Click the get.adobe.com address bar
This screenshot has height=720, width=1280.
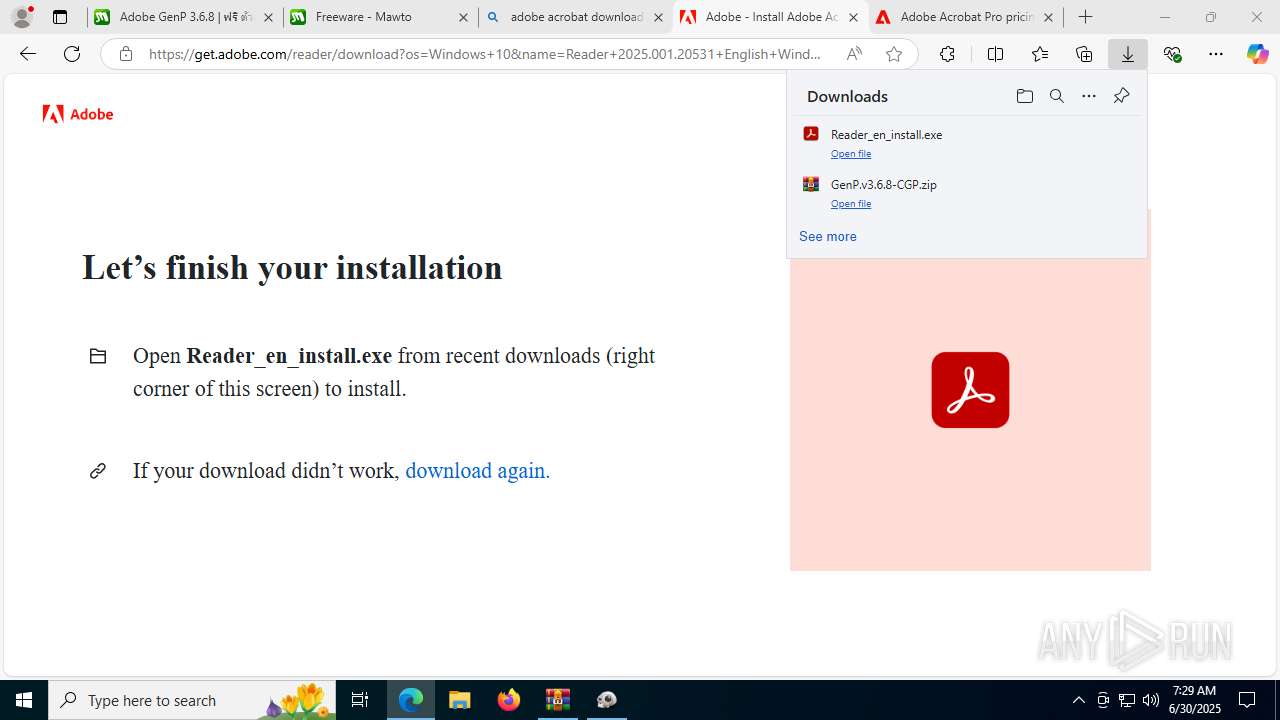click(485, 54)
